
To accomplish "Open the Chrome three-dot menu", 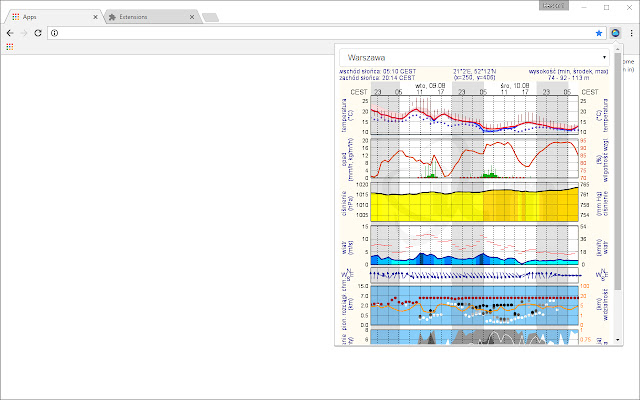I will coord(631,33).
